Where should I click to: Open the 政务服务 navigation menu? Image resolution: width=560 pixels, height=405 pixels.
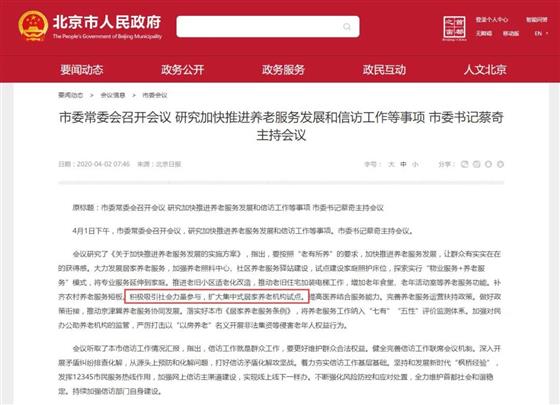point(283,69)
